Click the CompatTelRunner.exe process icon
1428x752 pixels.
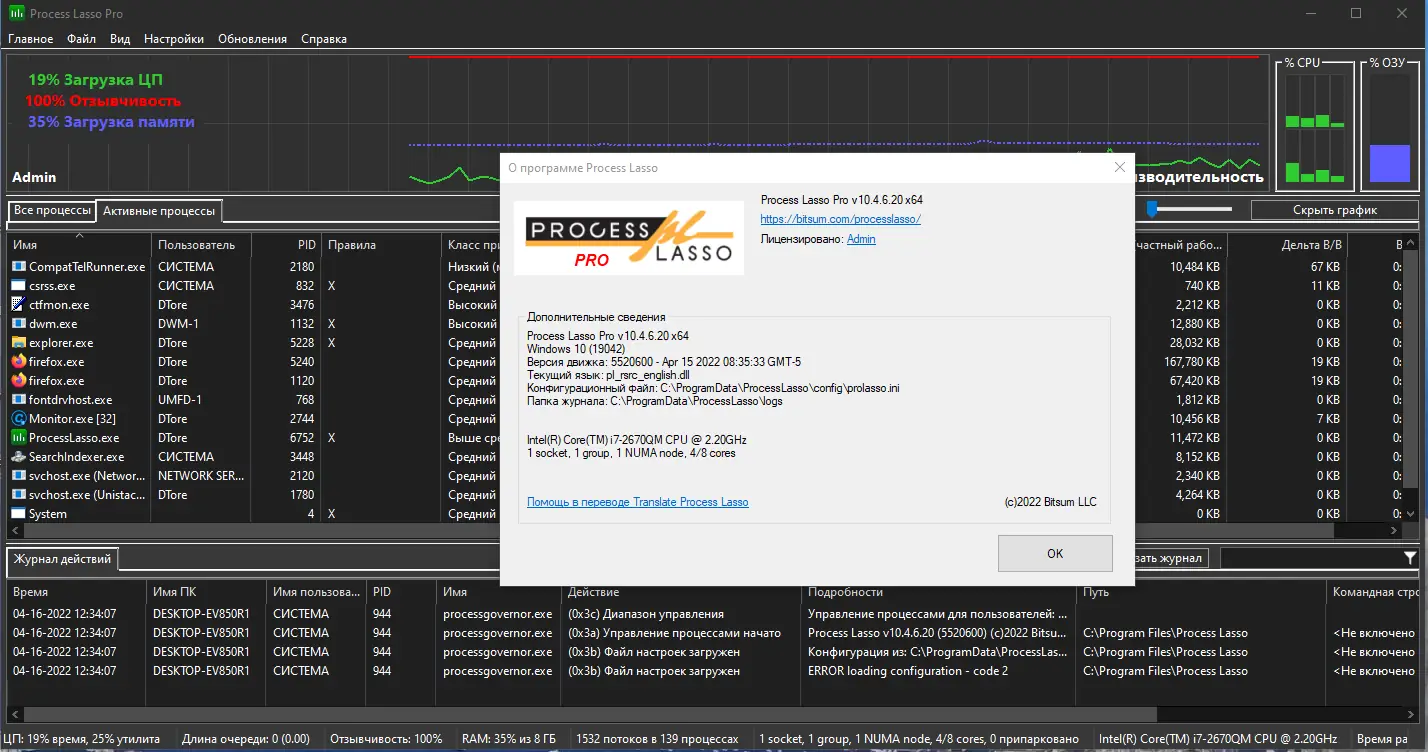[19, 267]
